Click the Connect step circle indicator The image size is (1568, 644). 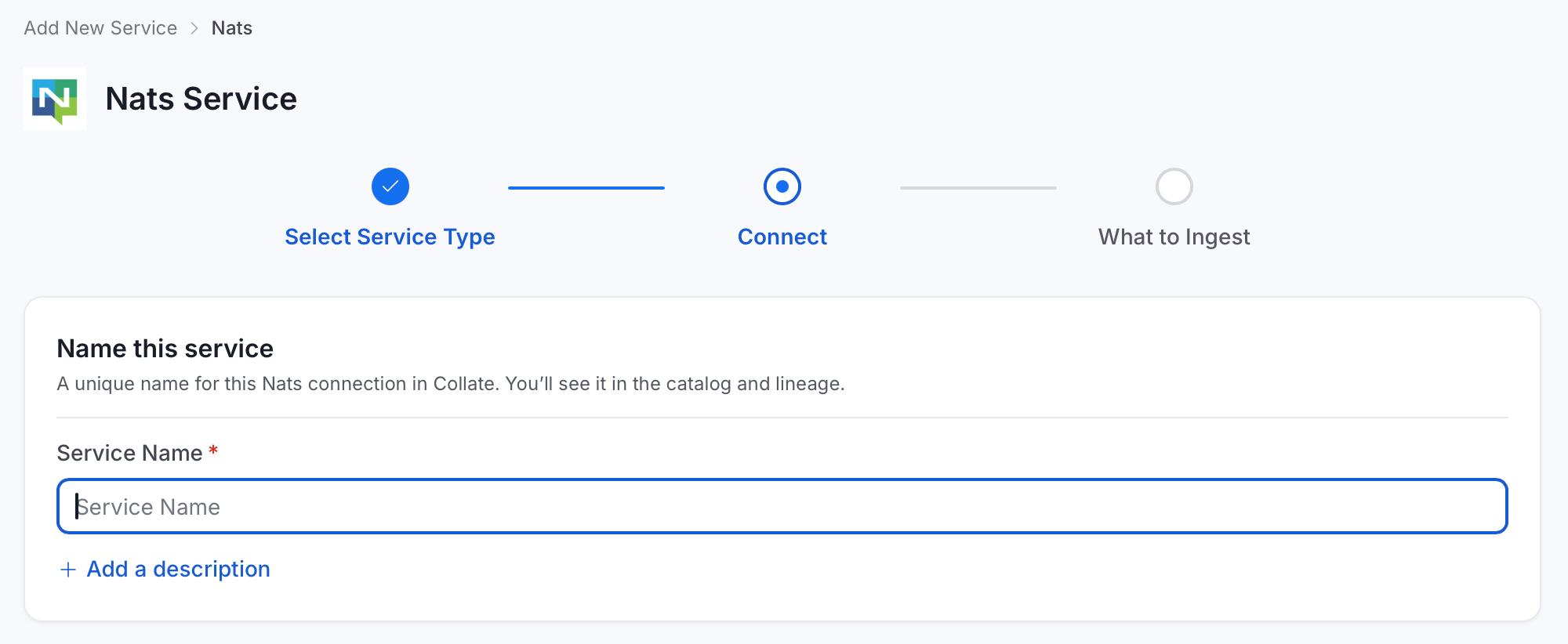tap(782, 186)
